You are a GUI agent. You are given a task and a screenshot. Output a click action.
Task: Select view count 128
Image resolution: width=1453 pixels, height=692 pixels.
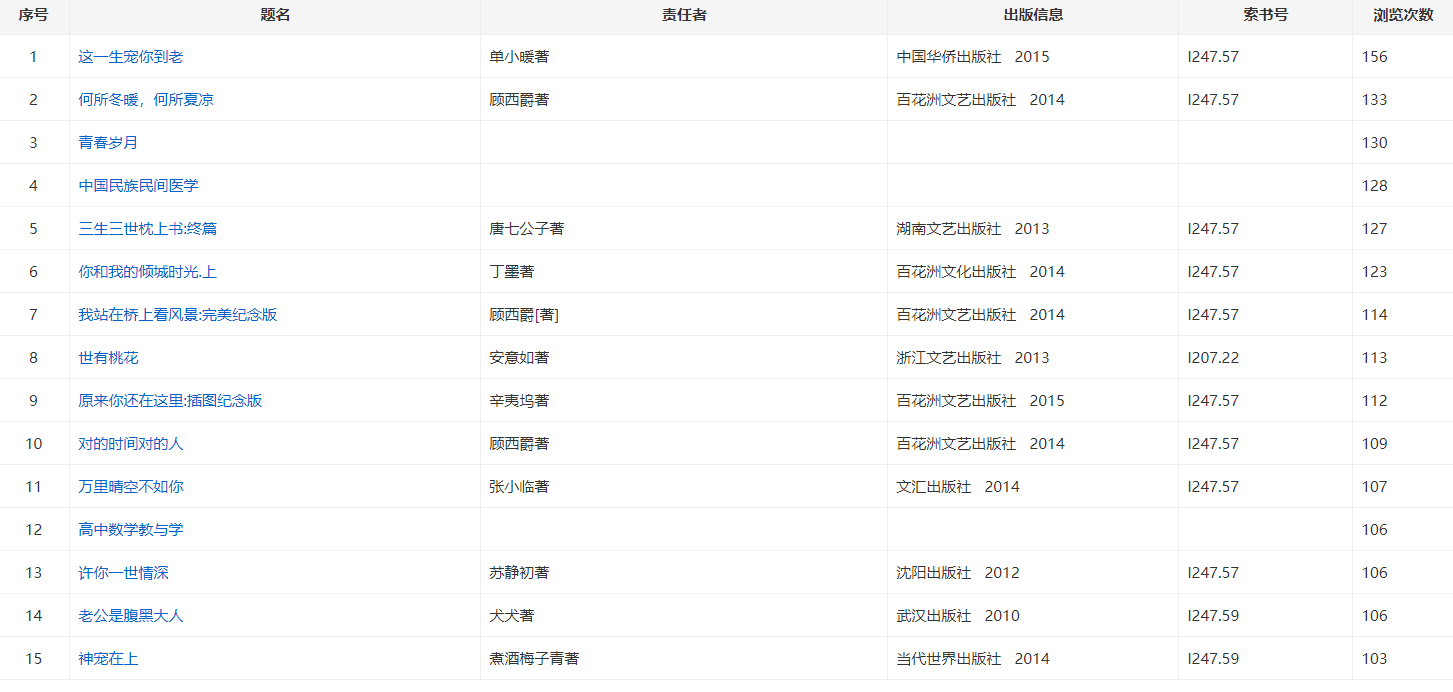click(x=1375, y=186)
